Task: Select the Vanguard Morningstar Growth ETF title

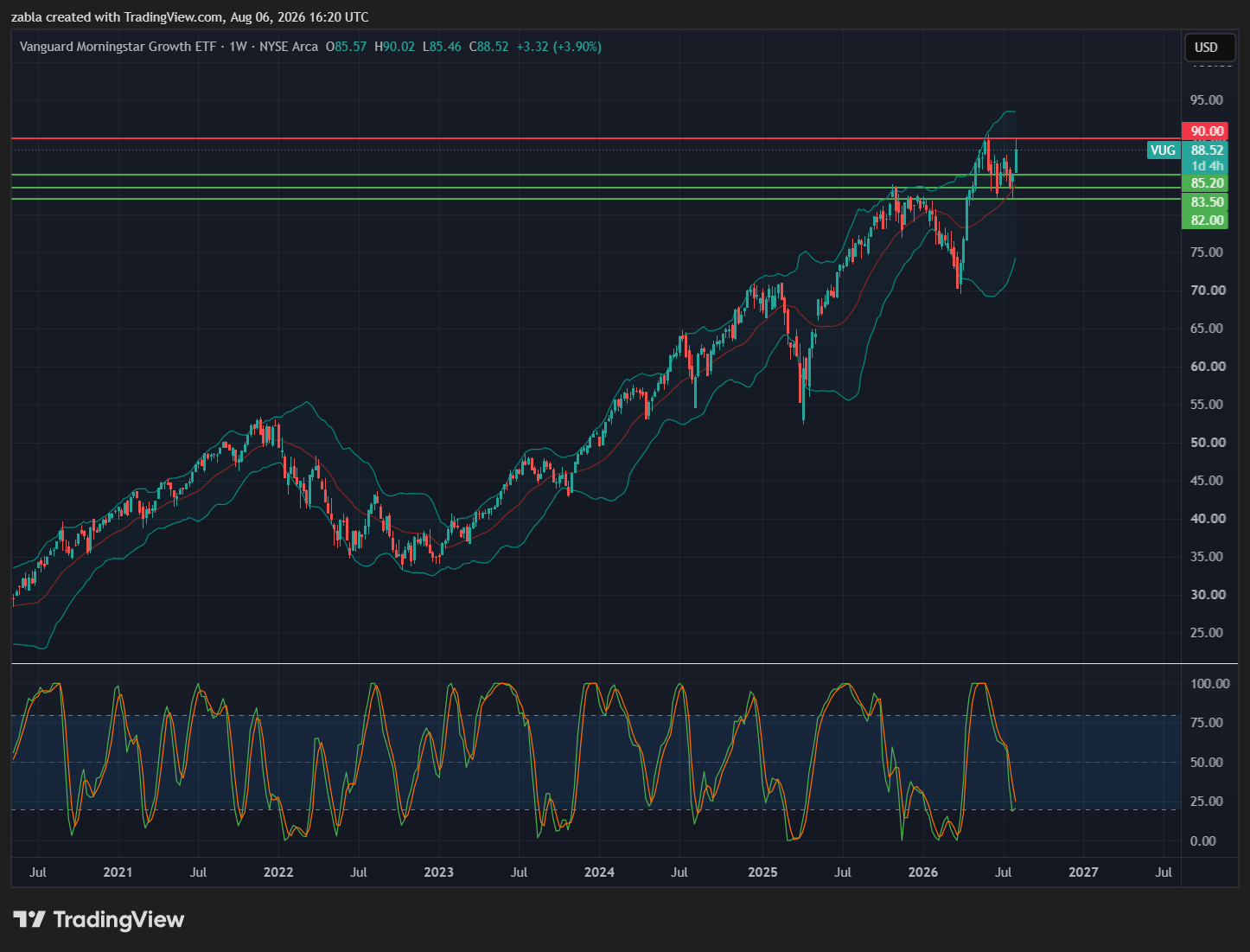Action: click(118, 47)
